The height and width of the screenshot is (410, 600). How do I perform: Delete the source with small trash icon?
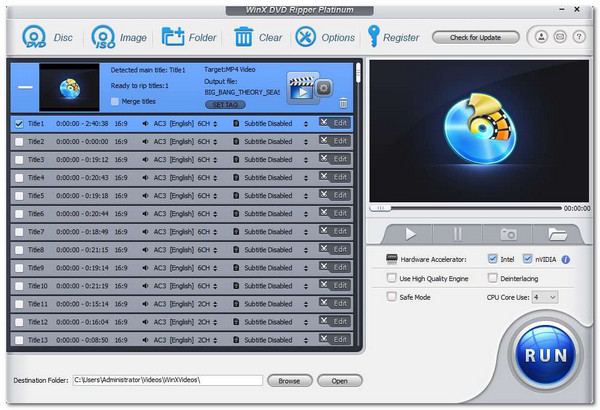(x=343, y=103)
